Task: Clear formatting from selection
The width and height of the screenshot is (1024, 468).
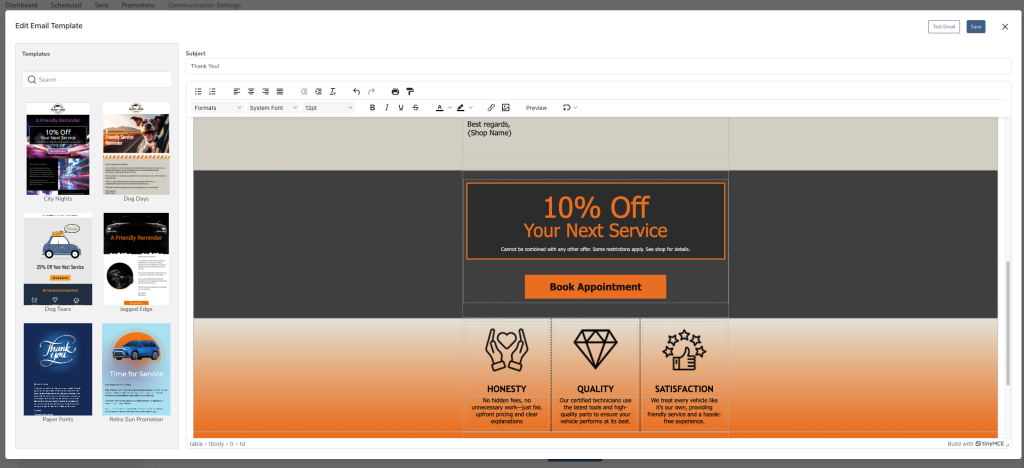Action: pyautogui.click(x=333, y=91)
